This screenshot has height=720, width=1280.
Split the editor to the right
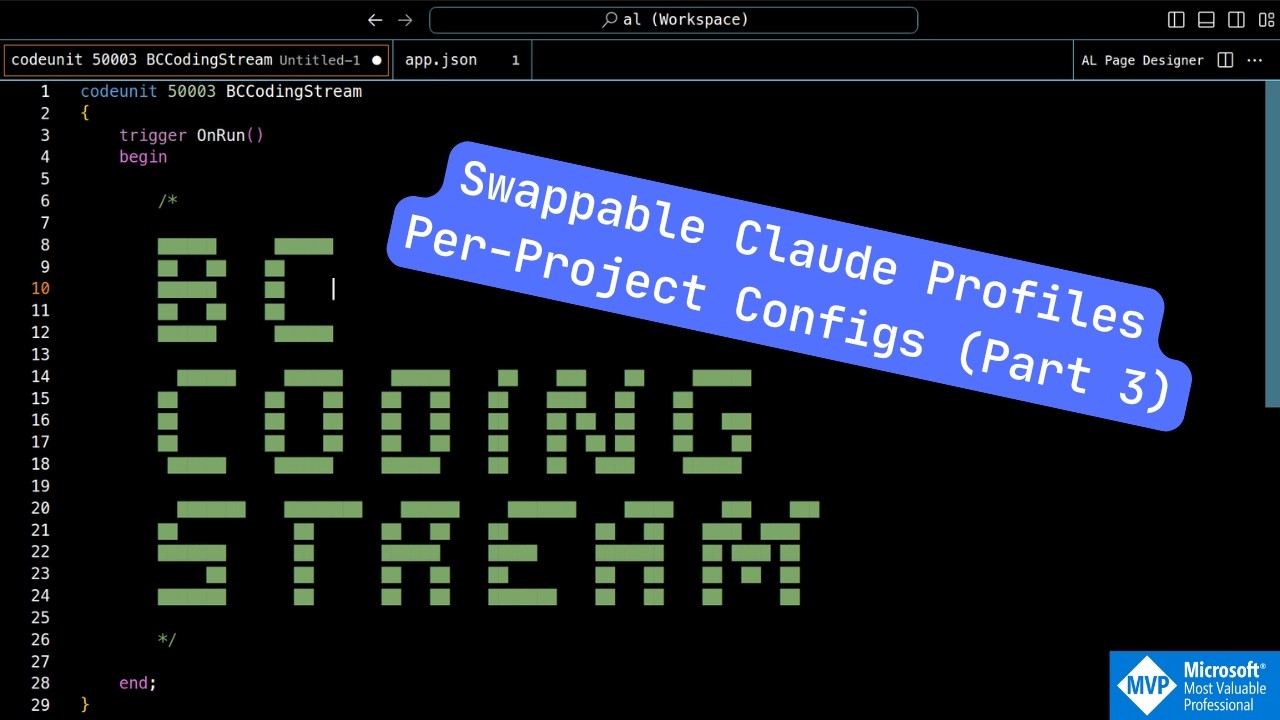pos(1225,60)
